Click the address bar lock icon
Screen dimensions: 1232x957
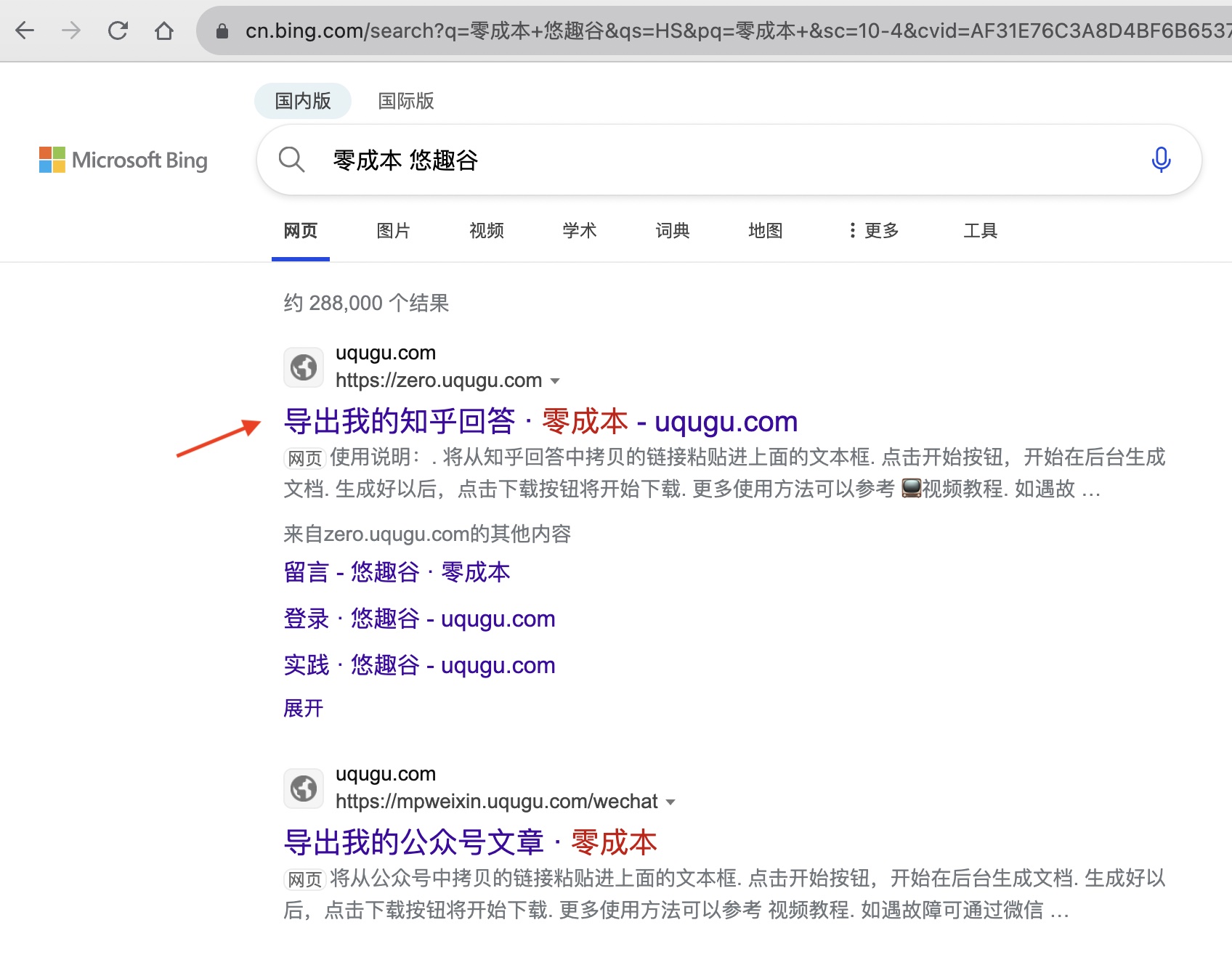tap(222, 30)
